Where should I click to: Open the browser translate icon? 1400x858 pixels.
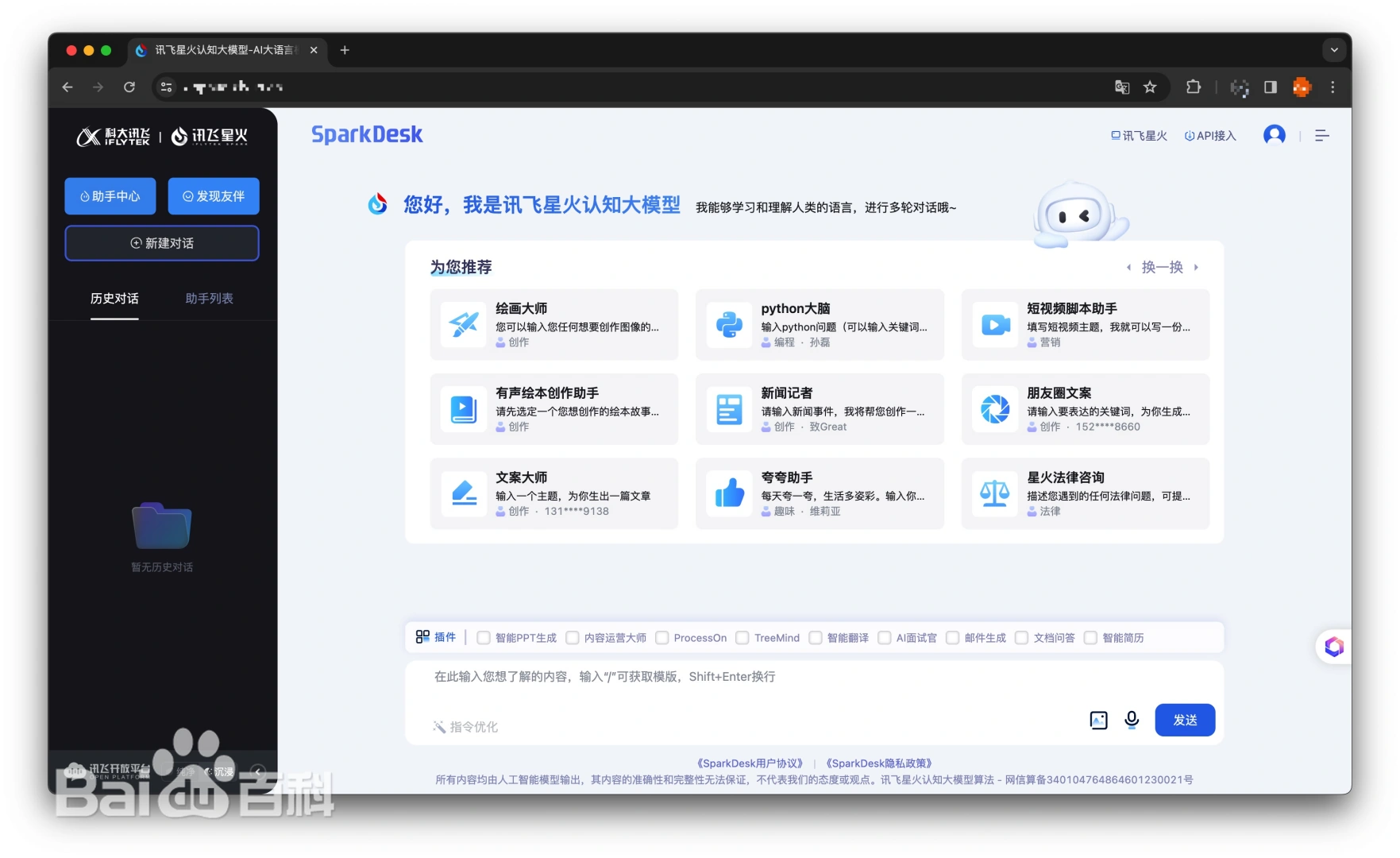1122,87
